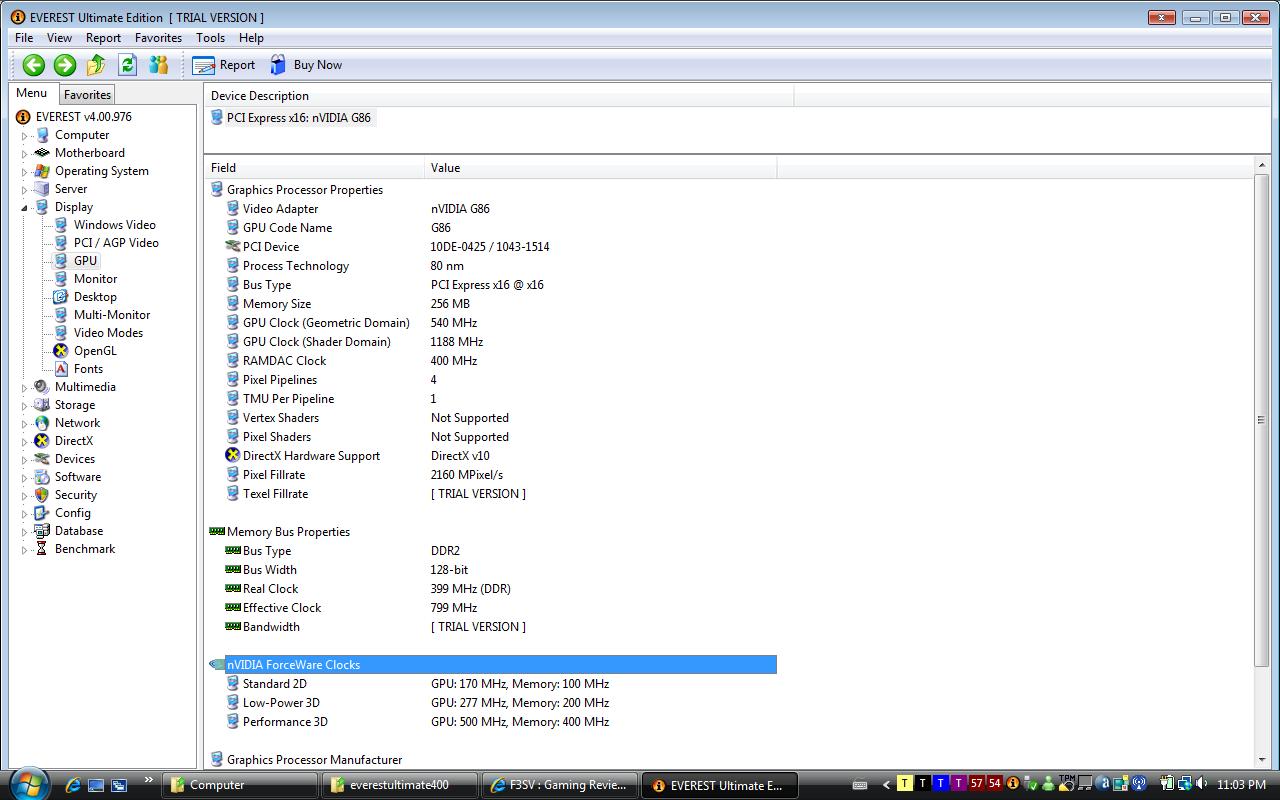Click the Devices tree icon
Screen dimensions: 1280x800
42,459
